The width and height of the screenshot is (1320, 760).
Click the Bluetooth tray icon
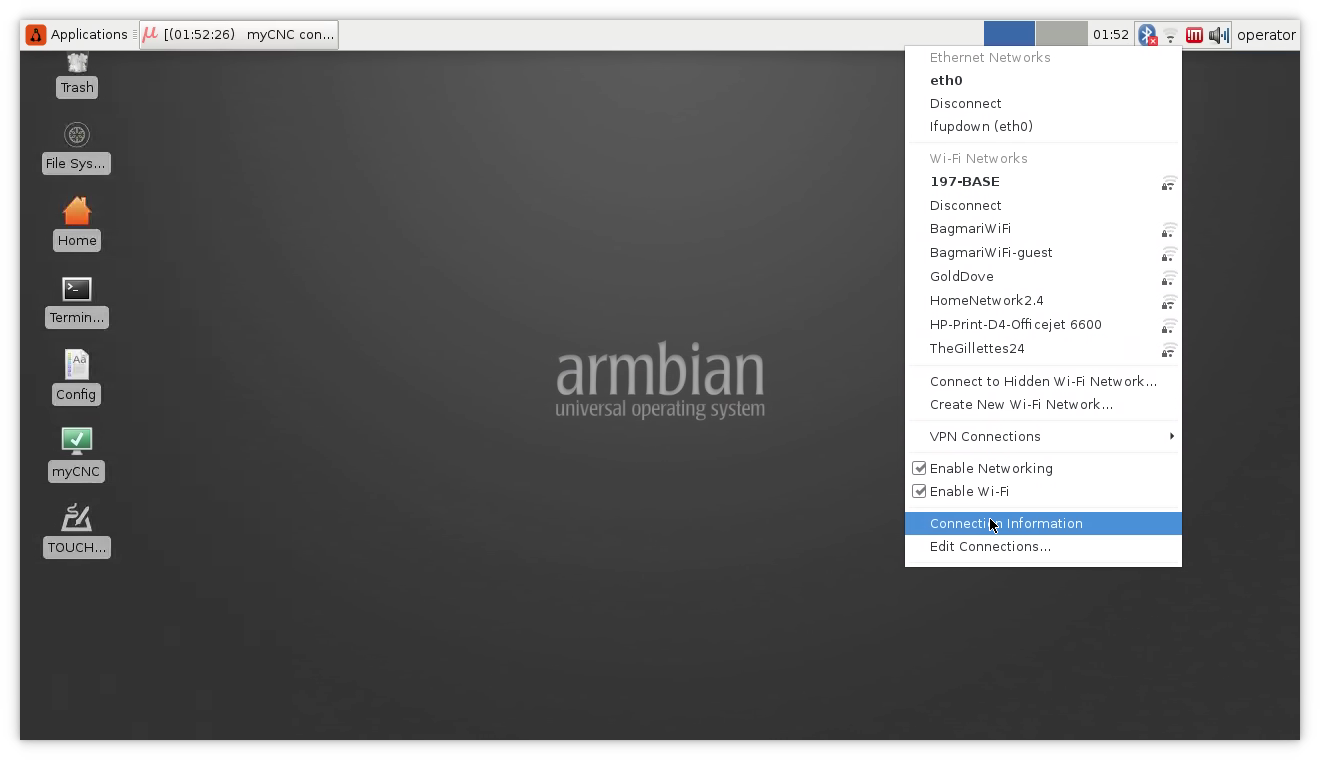[1147, 35]
